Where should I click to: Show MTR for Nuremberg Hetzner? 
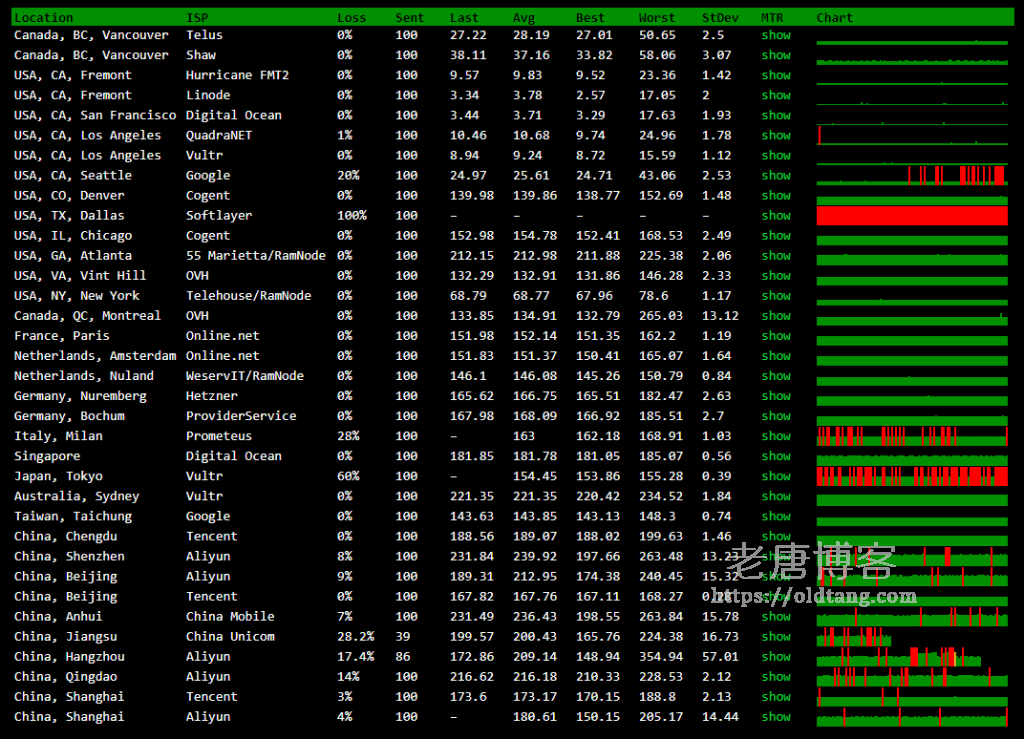point(776,396)
